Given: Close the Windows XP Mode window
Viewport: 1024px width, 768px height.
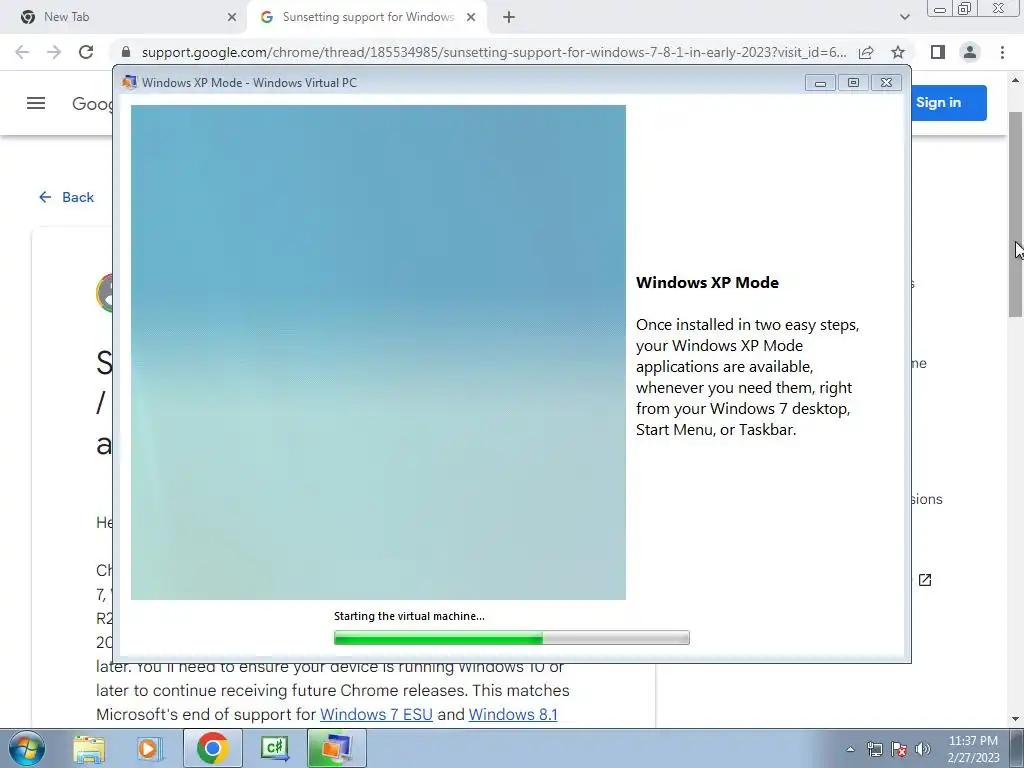Looking at the screenshot, I should 886,82.
